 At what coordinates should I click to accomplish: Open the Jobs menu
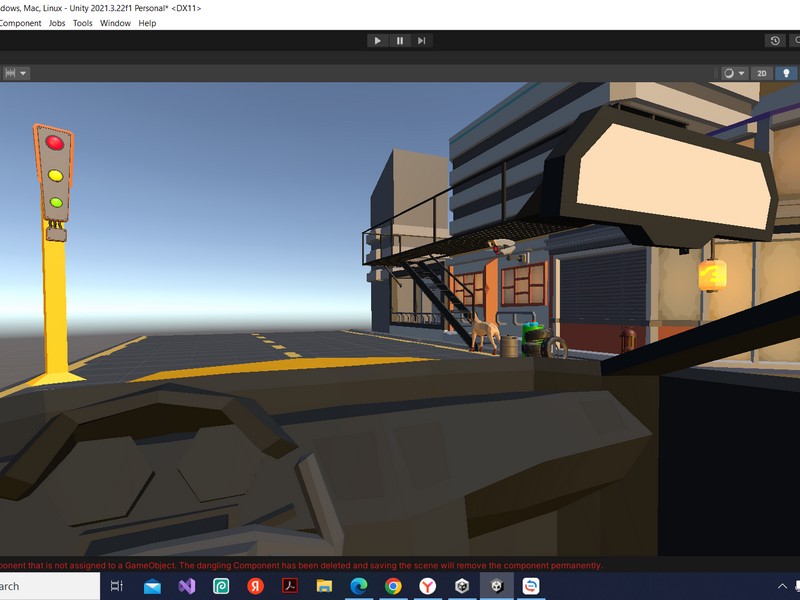[x=57, y=23]
